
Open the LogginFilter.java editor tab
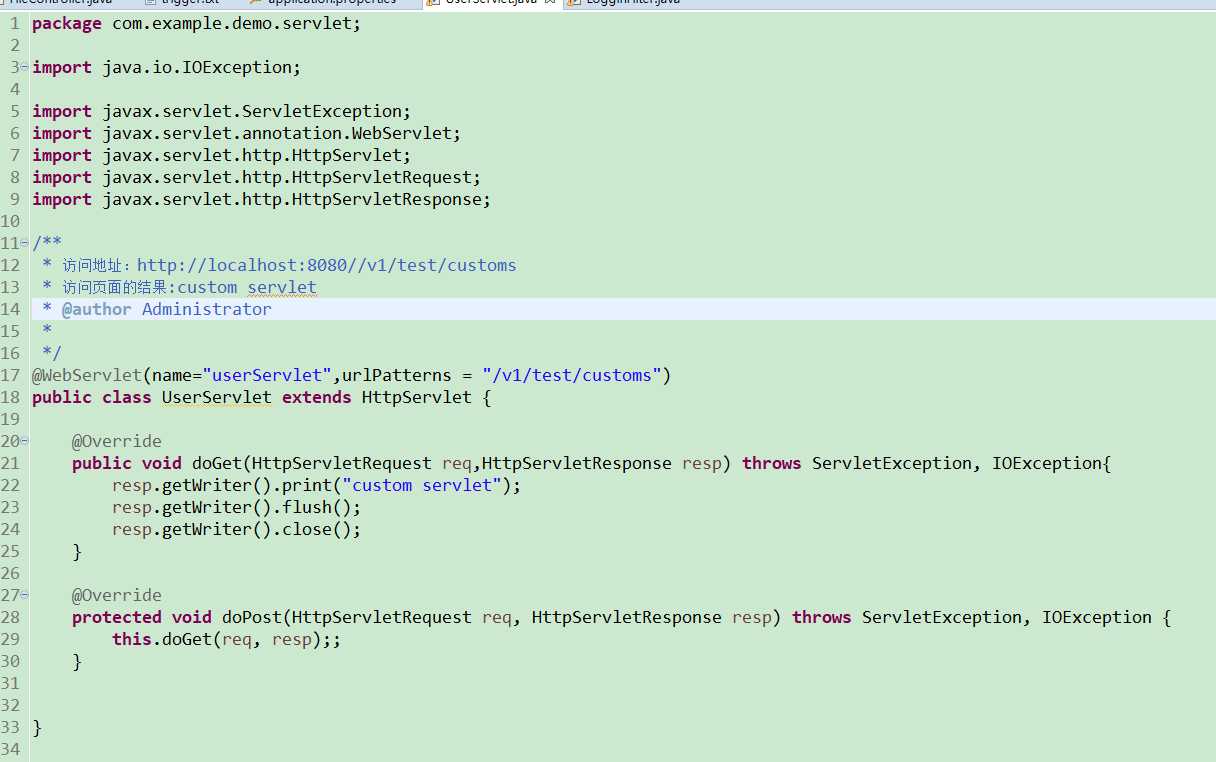624,3
